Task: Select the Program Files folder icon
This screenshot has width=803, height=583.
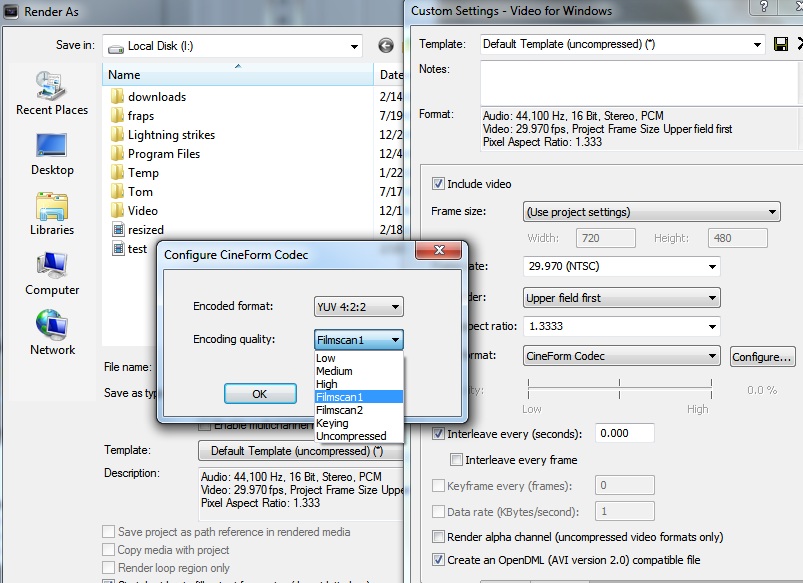Action: tap(118, 153)
